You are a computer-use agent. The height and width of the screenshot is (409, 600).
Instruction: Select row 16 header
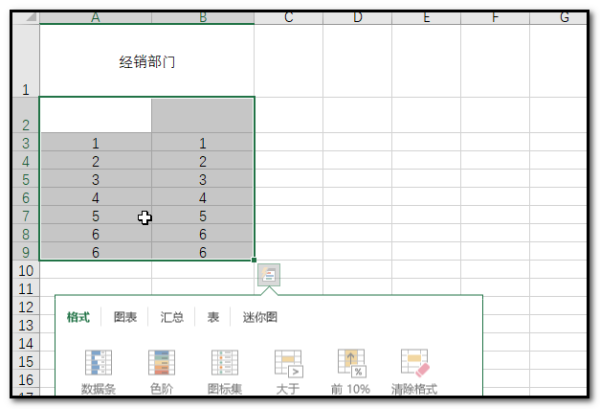[x=26, y=380]
